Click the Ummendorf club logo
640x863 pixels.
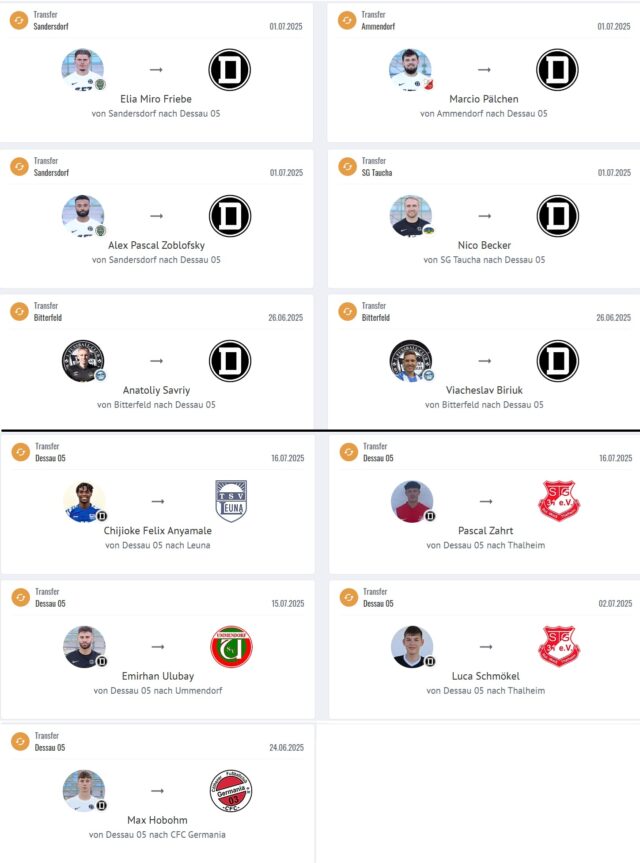pos(231,646)
